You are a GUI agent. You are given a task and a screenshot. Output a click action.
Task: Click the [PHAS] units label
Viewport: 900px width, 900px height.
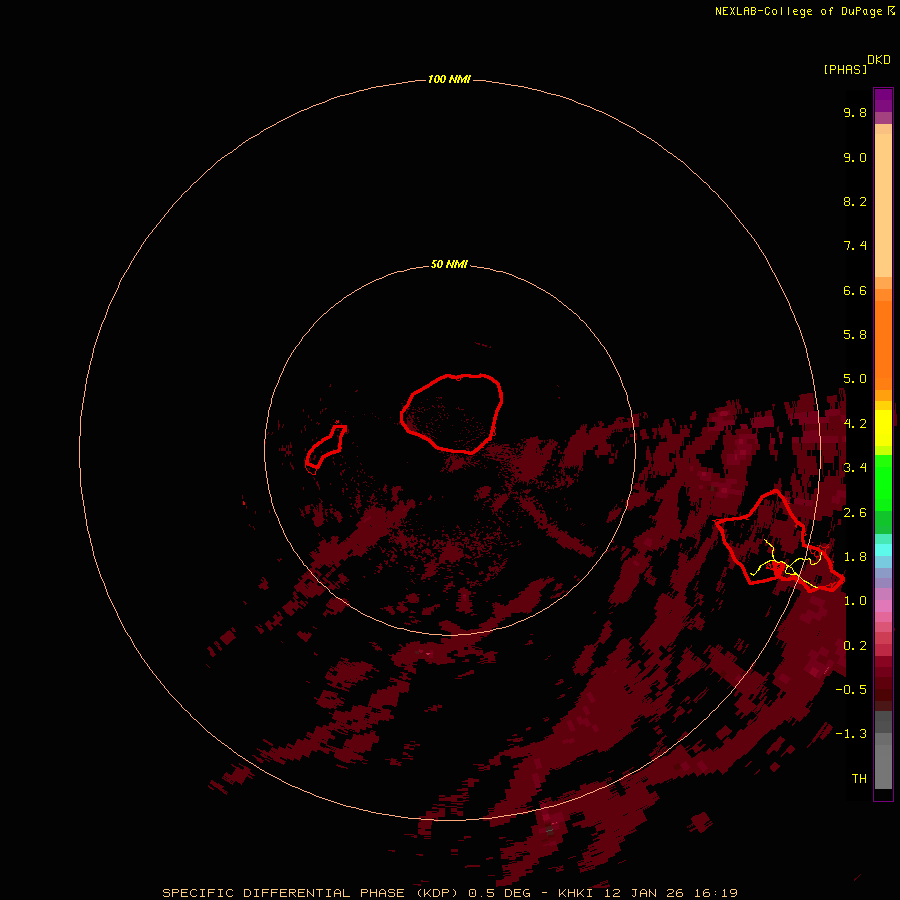coord(845,69)
